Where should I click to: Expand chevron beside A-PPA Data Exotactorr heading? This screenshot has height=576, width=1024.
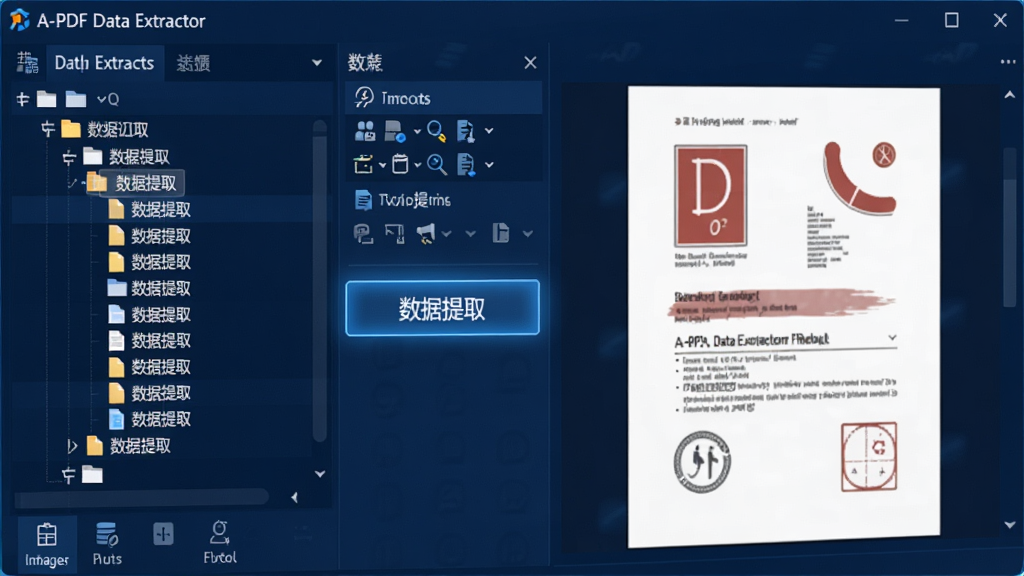tap(891, 338)
